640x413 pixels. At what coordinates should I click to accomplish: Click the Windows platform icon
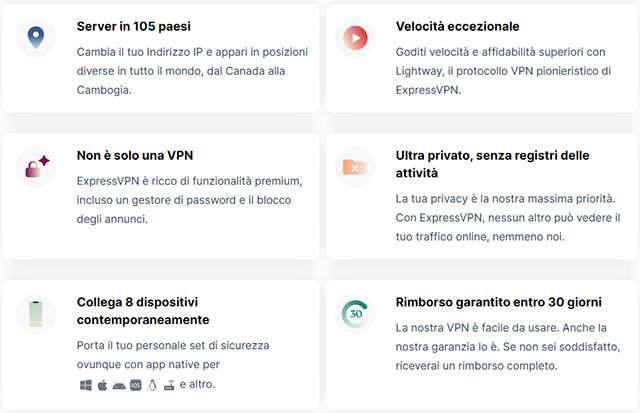coord(84,385)
